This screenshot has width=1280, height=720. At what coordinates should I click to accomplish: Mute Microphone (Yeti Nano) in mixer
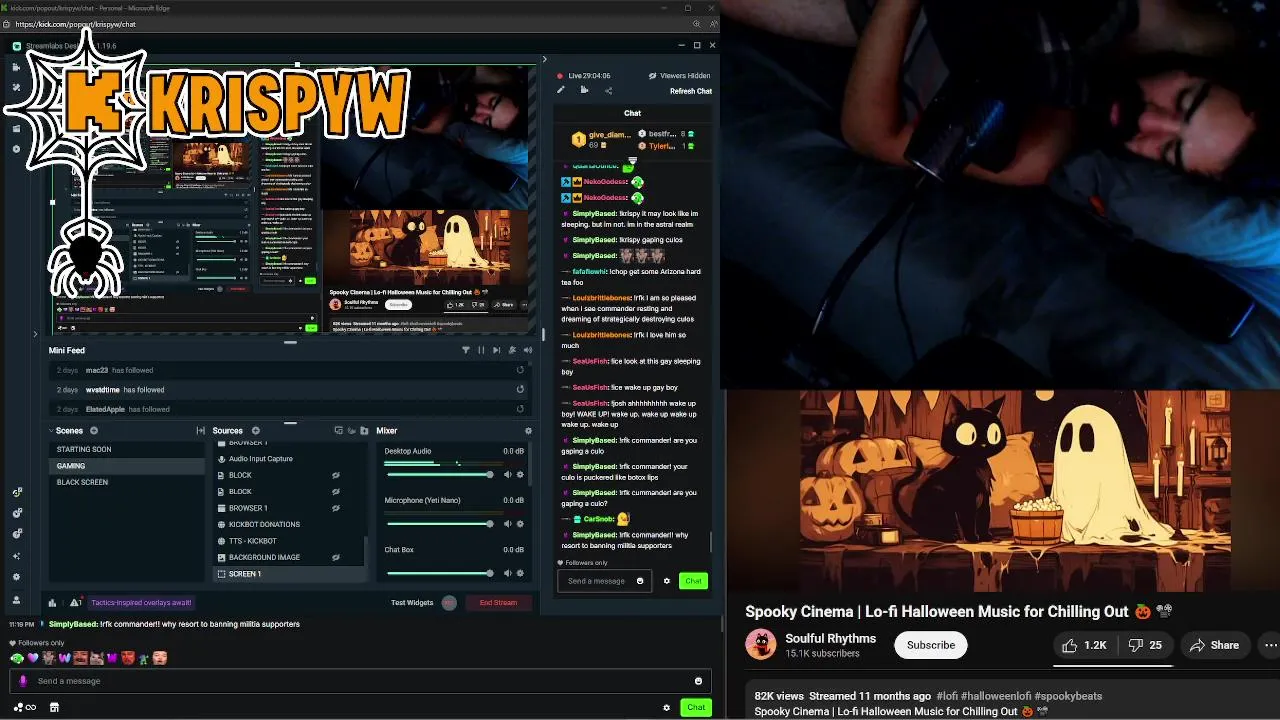click(507, 524)
